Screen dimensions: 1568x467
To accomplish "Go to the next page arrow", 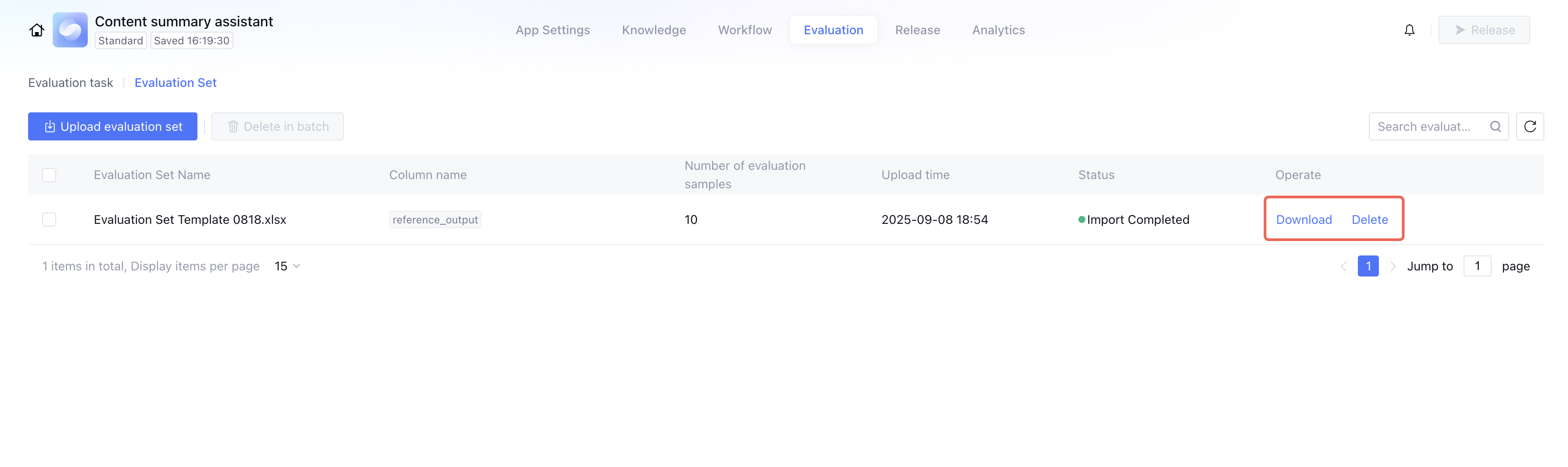I will point(1393,267).
